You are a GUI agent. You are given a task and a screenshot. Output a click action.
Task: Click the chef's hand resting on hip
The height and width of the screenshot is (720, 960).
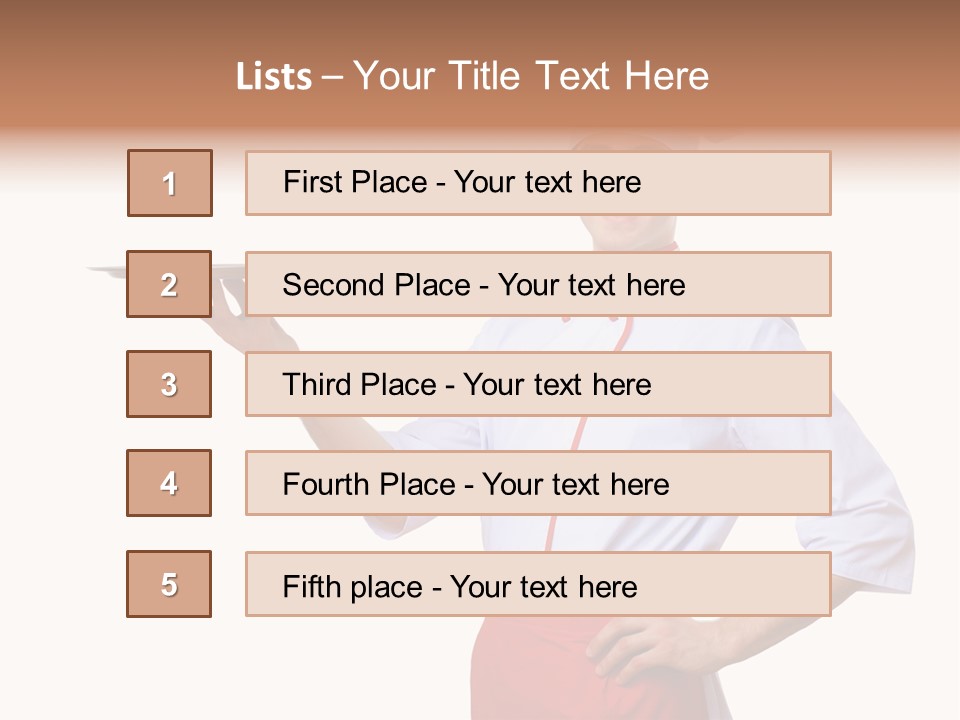(x=640, y=650)
